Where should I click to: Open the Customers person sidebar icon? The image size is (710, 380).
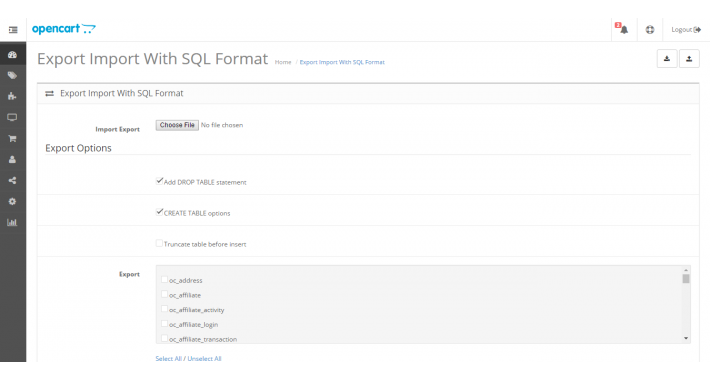[x=13, y=159]
